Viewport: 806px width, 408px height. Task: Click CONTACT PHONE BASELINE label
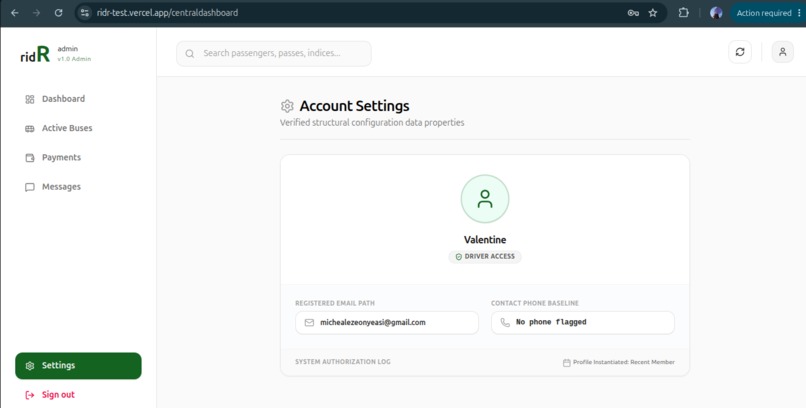point(535,303)
